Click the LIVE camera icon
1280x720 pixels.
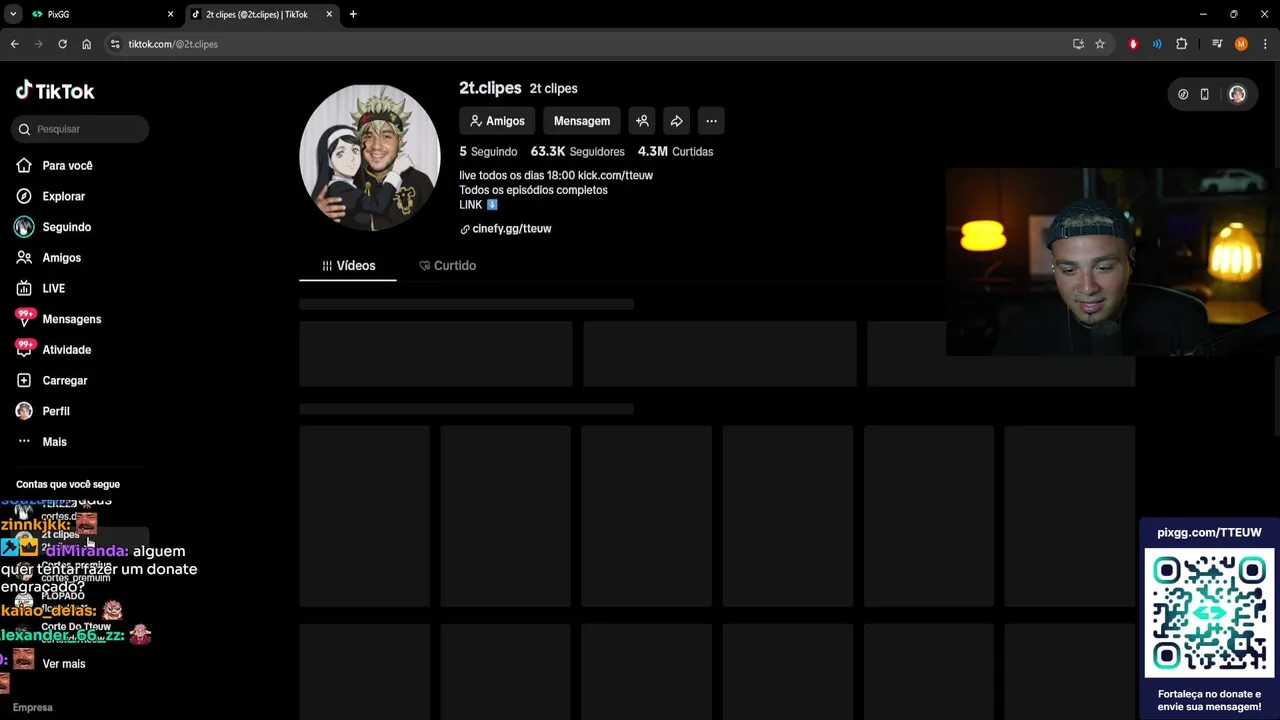pyautogui.click(x=24, y=289)
